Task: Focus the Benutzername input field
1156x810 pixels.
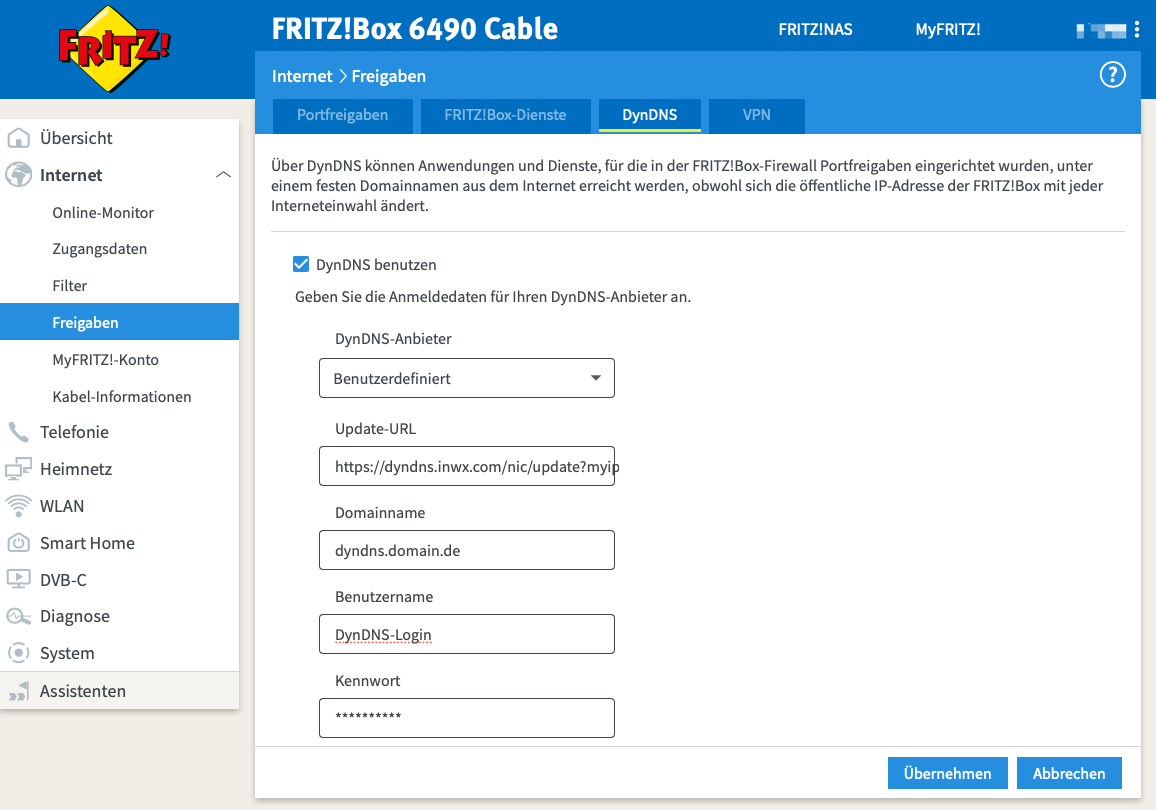Action: coord(467,634)
